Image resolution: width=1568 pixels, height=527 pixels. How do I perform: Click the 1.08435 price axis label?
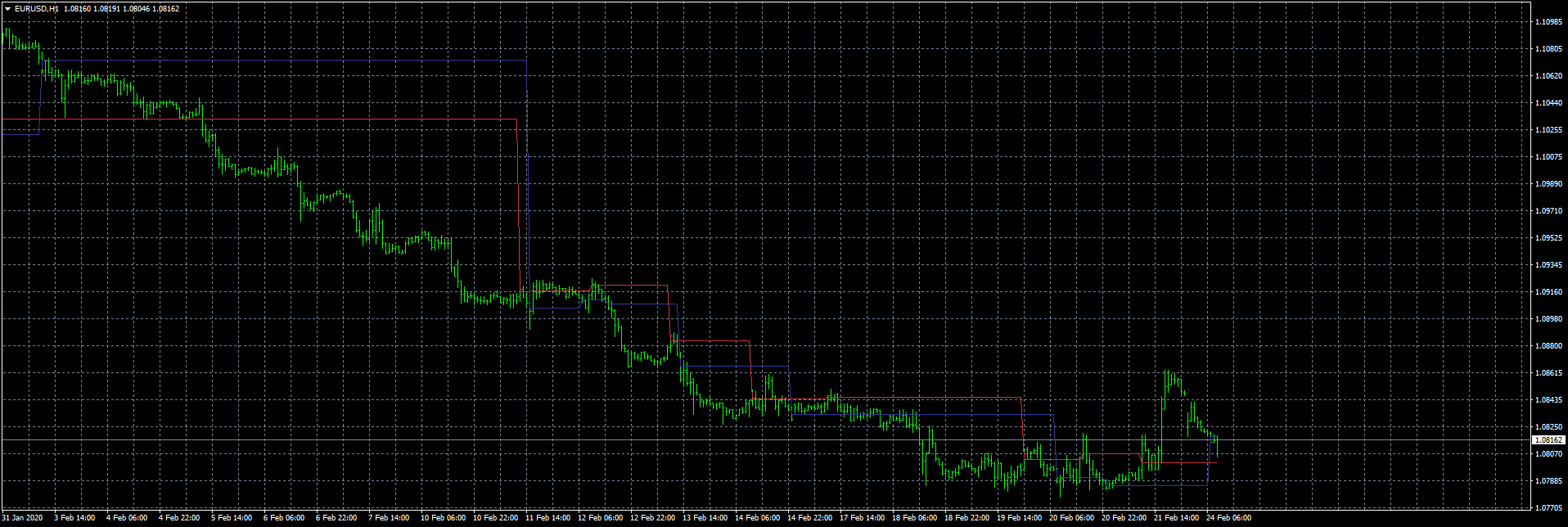pos(1549,400)
